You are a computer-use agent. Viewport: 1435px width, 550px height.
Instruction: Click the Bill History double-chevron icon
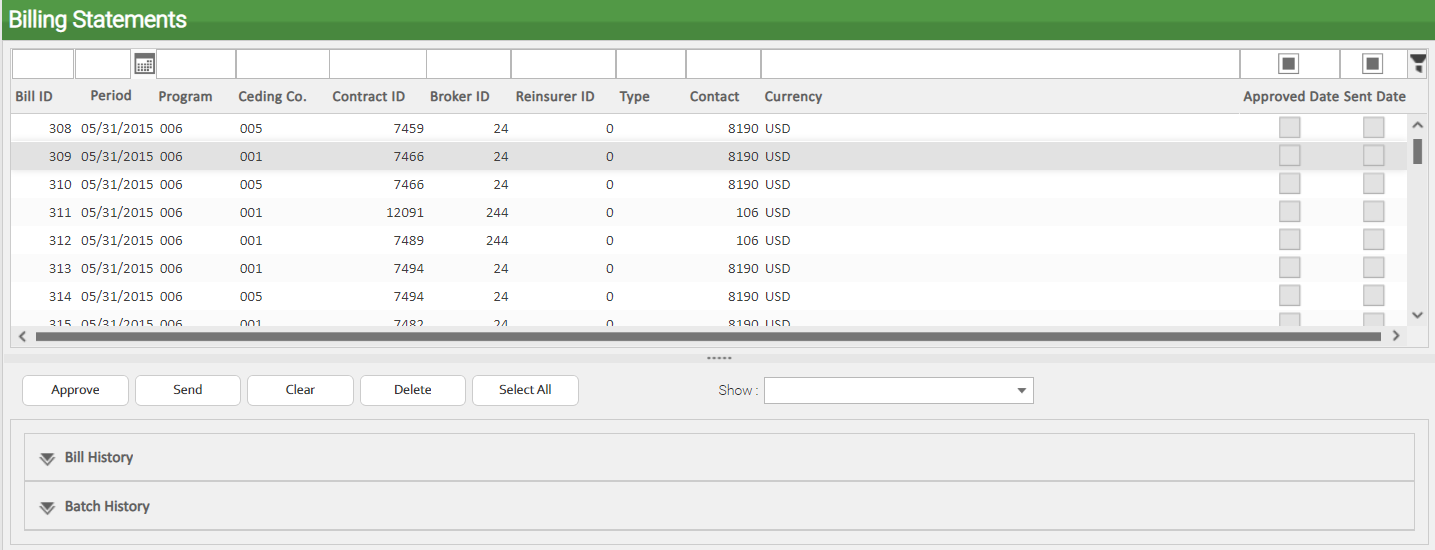47,458
